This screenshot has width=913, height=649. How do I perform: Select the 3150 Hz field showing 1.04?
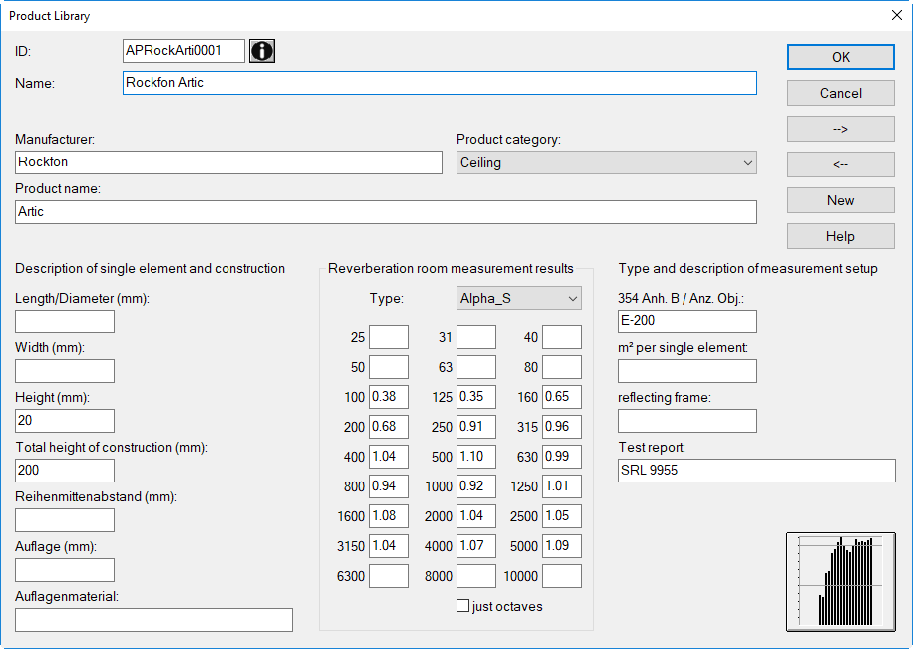pos(389,546)
